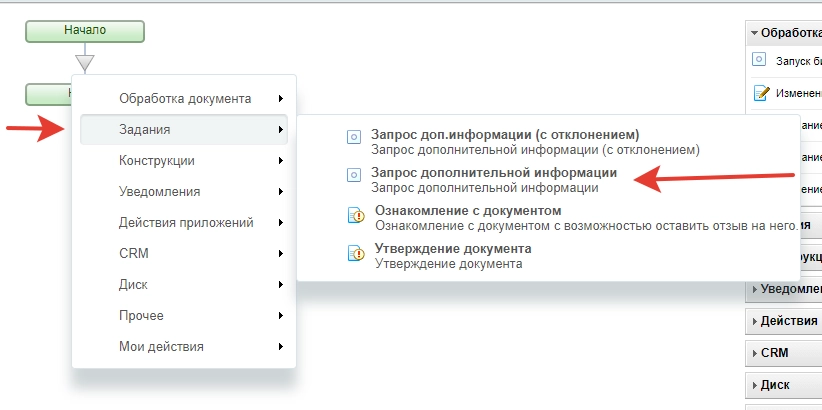Open the Диск entry in the context menu
This screenshot has height=410, width=822.
pos(184,284)
